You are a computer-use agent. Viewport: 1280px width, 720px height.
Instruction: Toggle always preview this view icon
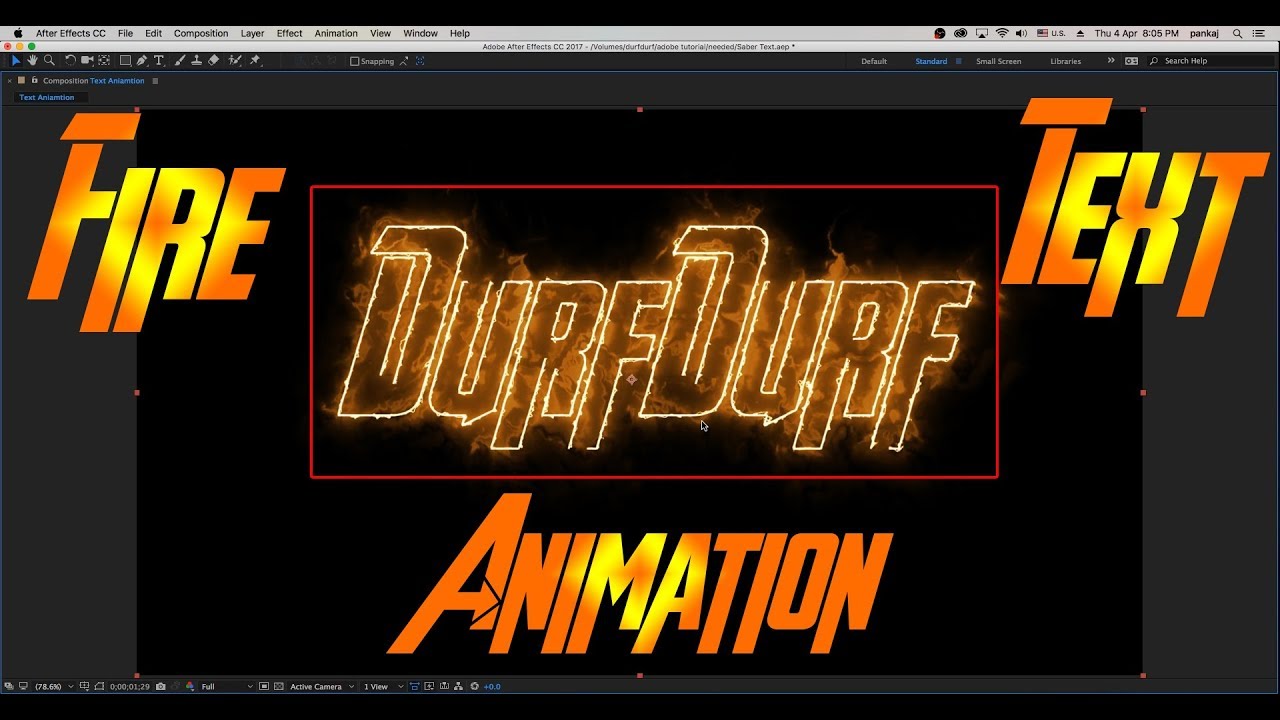point(8,686)
